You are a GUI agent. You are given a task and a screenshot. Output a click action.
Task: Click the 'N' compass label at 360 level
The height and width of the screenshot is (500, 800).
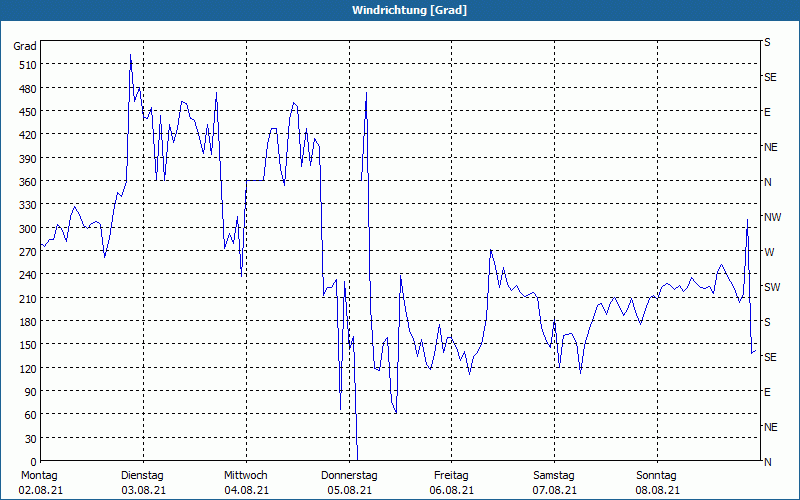point(767,182)
